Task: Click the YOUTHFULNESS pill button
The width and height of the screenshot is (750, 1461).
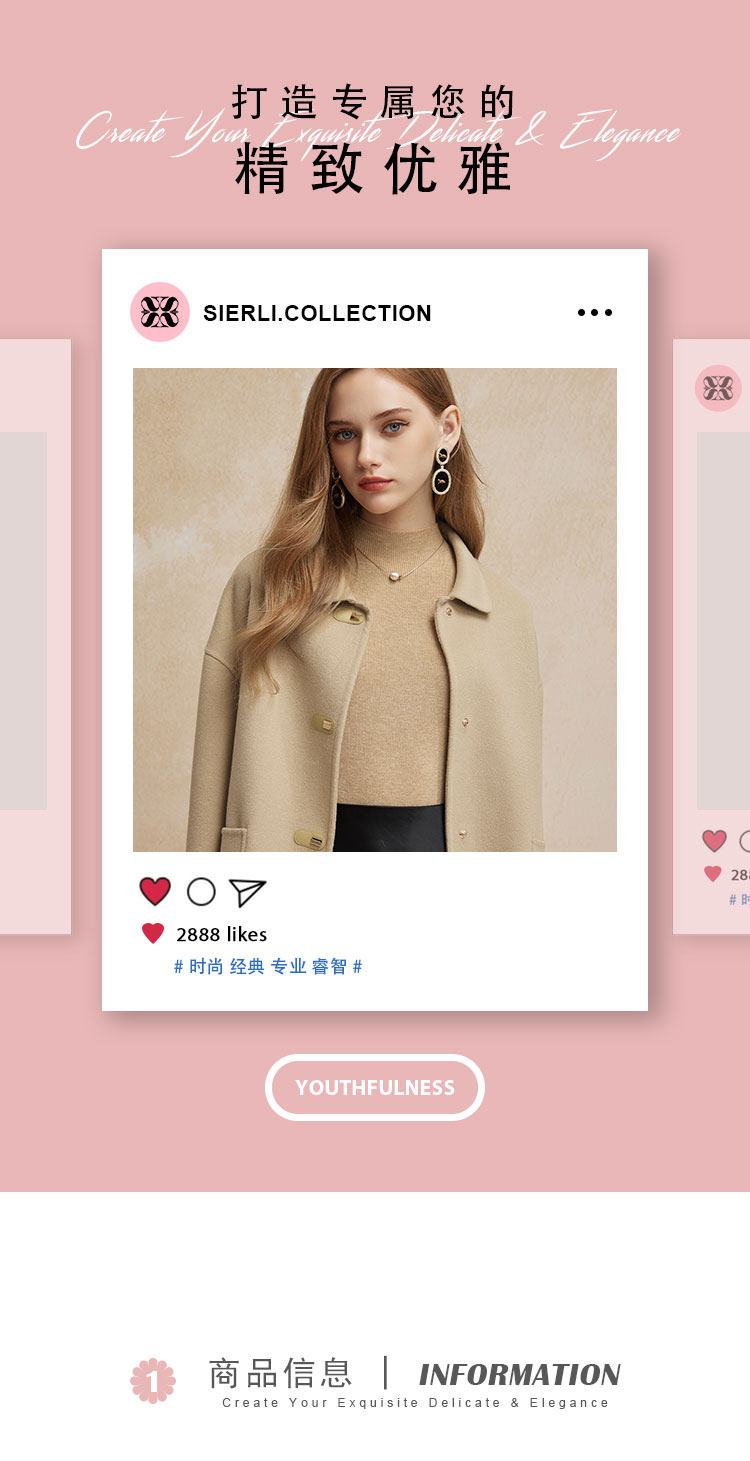Action: [375, 1087]
